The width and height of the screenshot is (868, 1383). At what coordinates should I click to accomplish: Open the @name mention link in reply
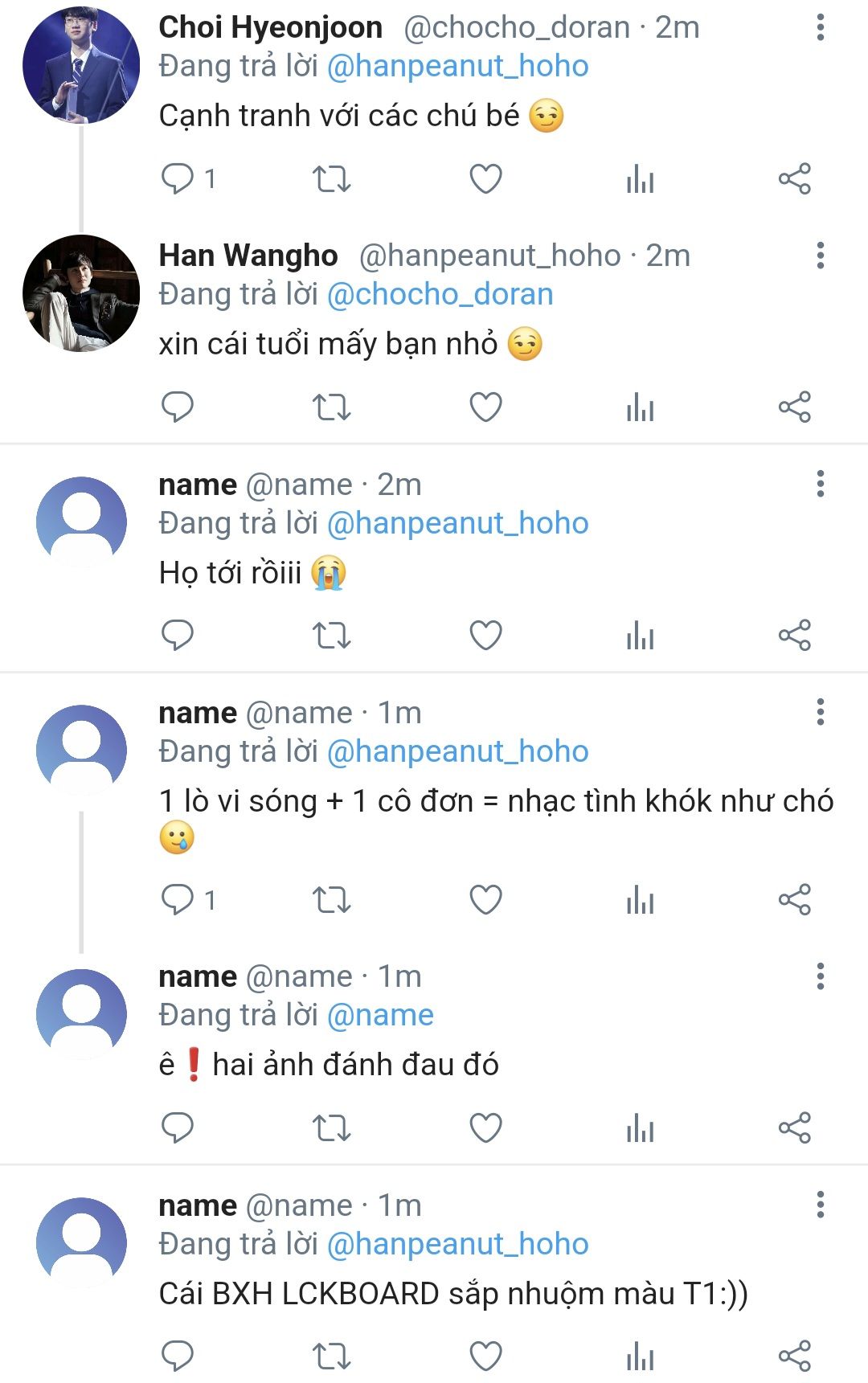380,1015
